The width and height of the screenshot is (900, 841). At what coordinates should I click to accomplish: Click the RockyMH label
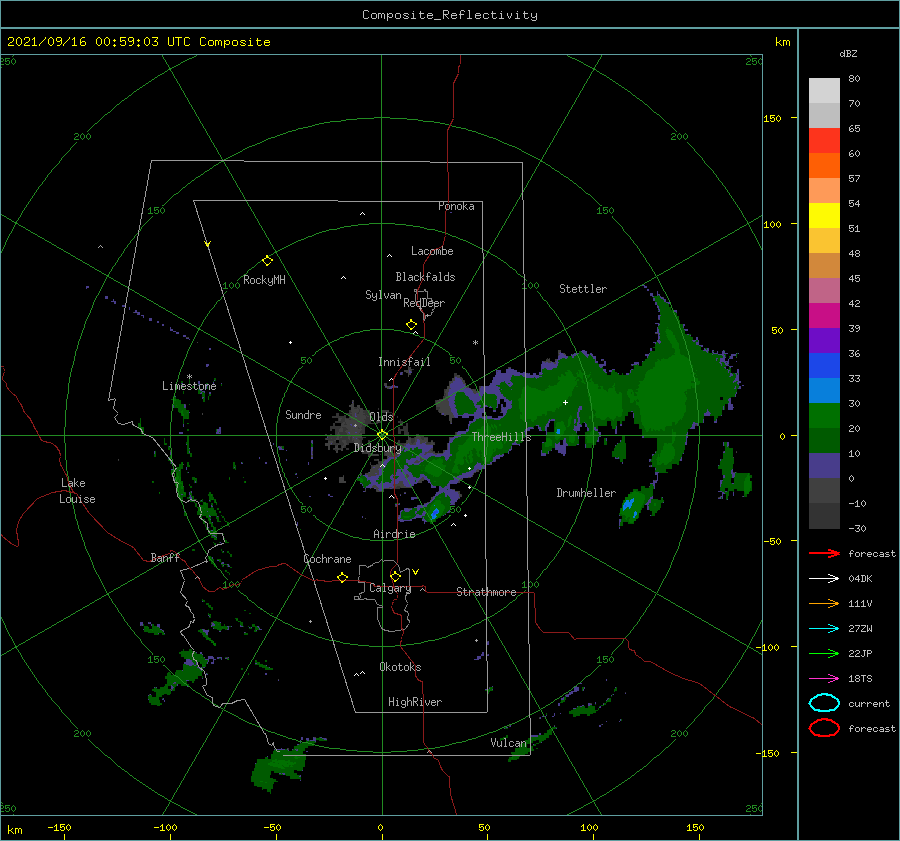click(264, 280)
